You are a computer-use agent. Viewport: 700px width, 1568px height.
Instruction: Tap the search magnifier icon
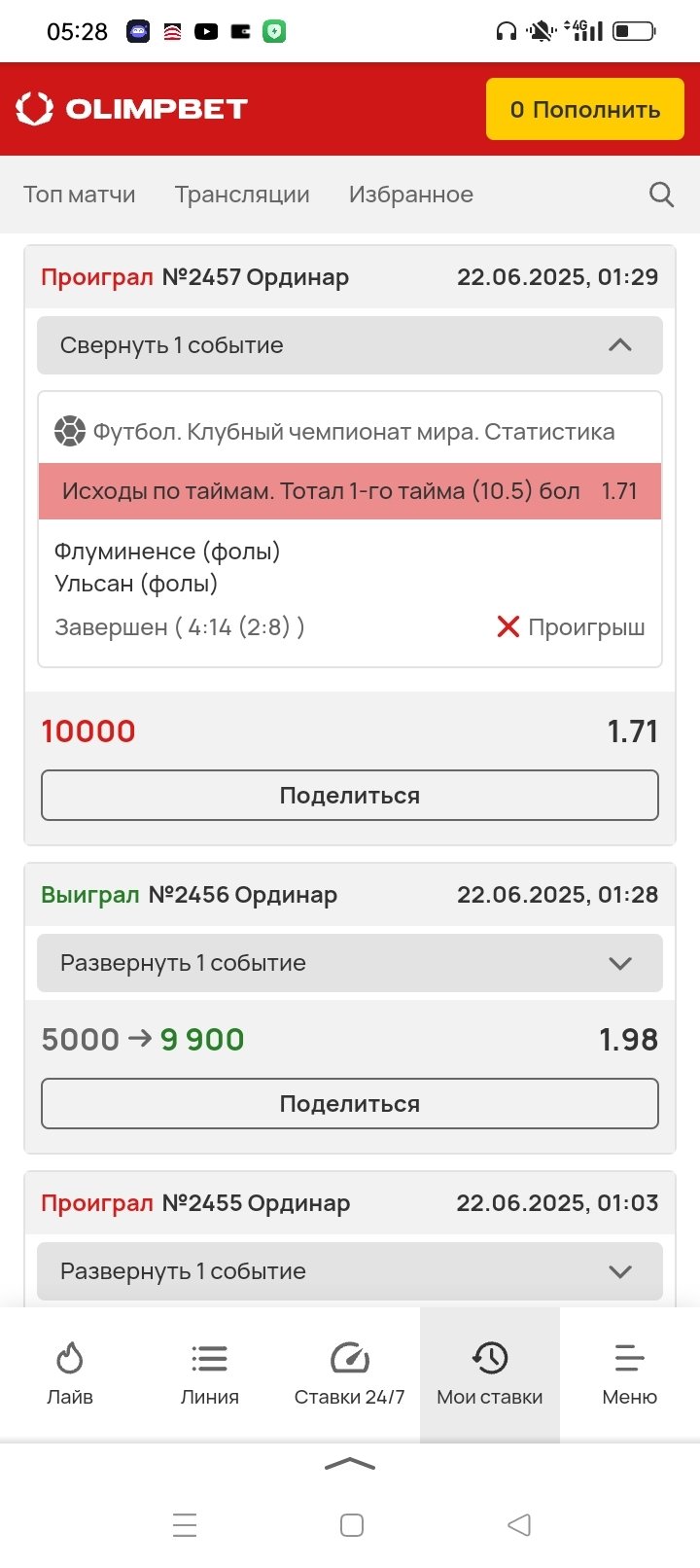[x=661, y=195]
